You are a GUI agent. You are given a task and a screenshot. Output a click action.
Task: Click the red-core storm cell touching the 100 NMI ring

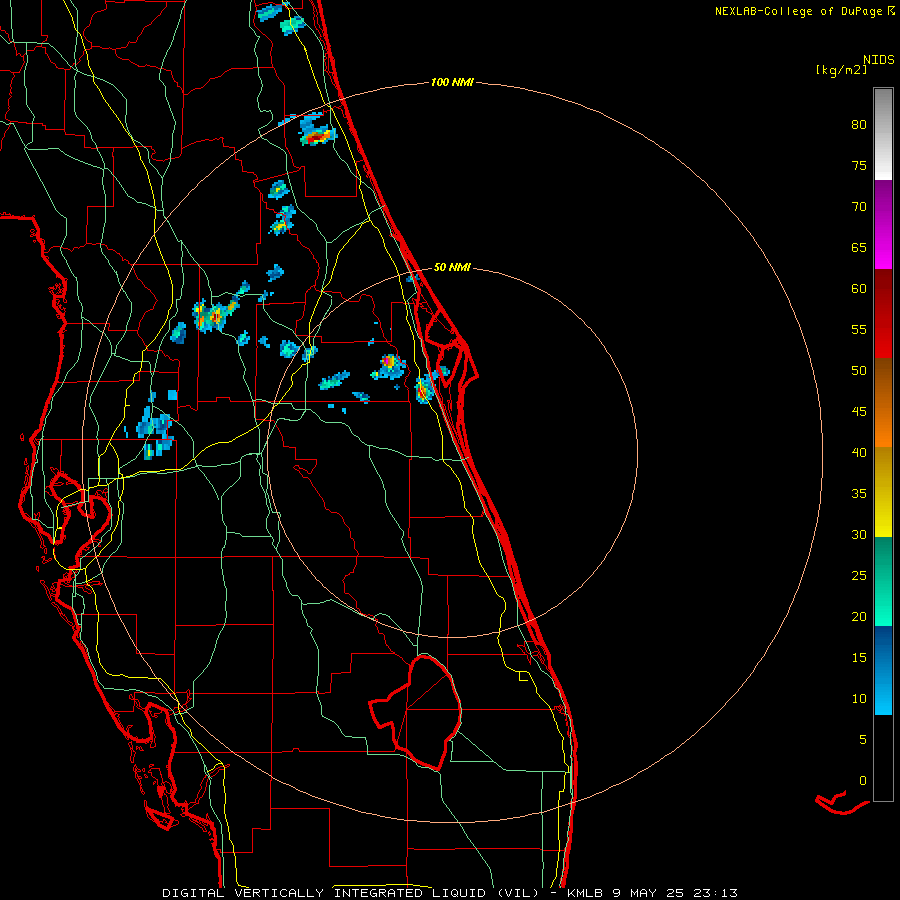[x=316, y=134]
